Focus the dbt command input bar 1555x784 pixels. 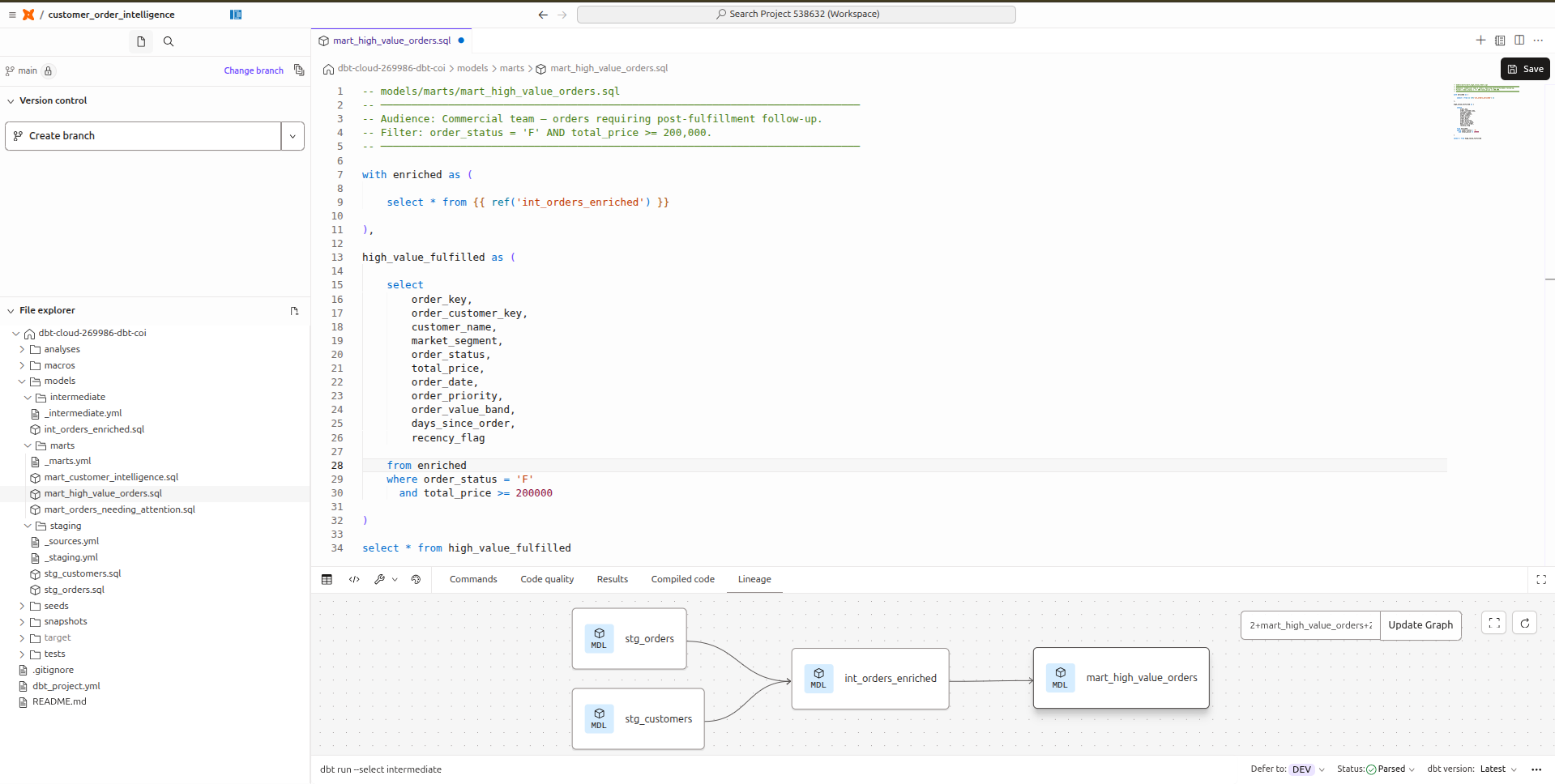(x=778, y=769)
